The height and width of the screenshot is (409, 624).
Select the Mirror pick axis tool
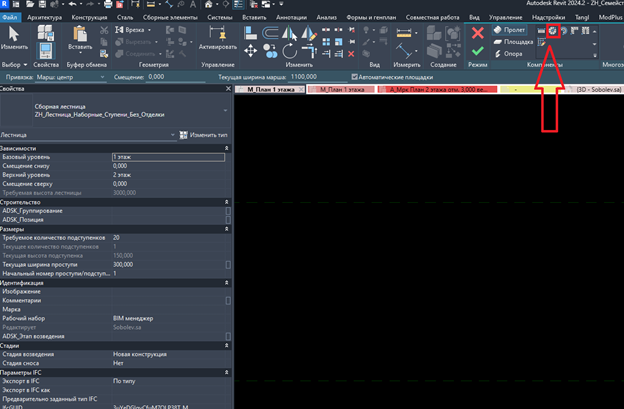289,33
